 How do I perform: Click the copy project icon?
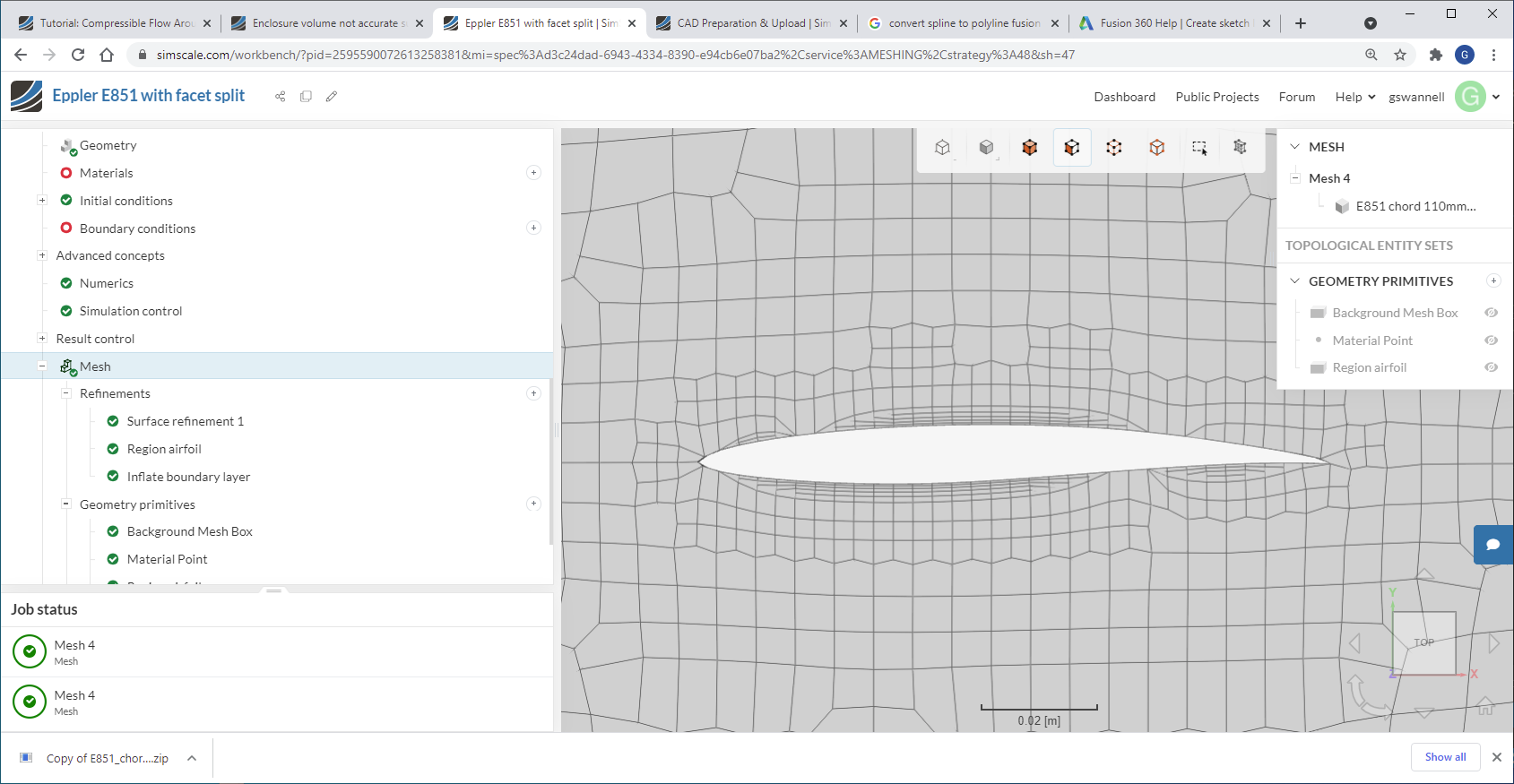(x=306, y=97)
